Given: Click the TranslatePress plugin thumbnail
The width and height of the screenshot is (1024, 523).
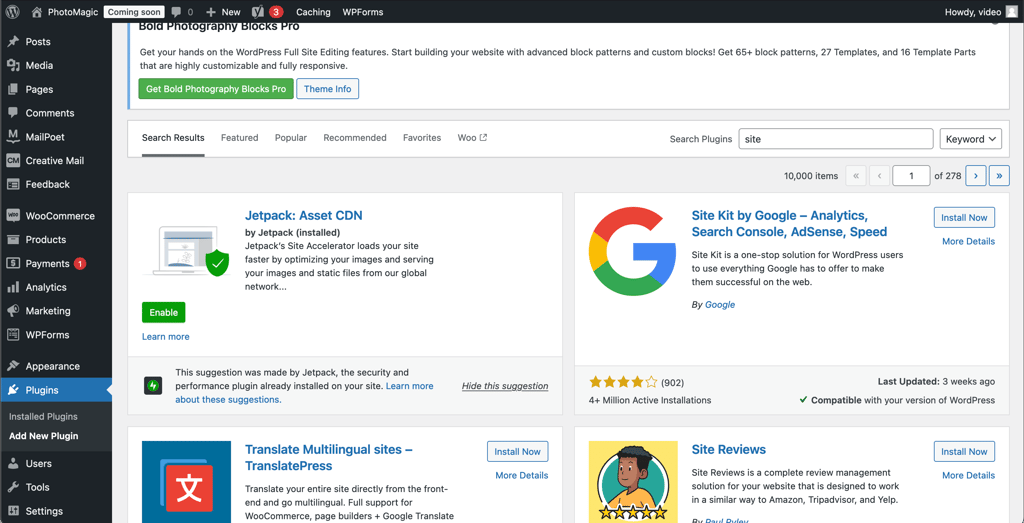Looking at the screenshot, I should pos(186,482).
